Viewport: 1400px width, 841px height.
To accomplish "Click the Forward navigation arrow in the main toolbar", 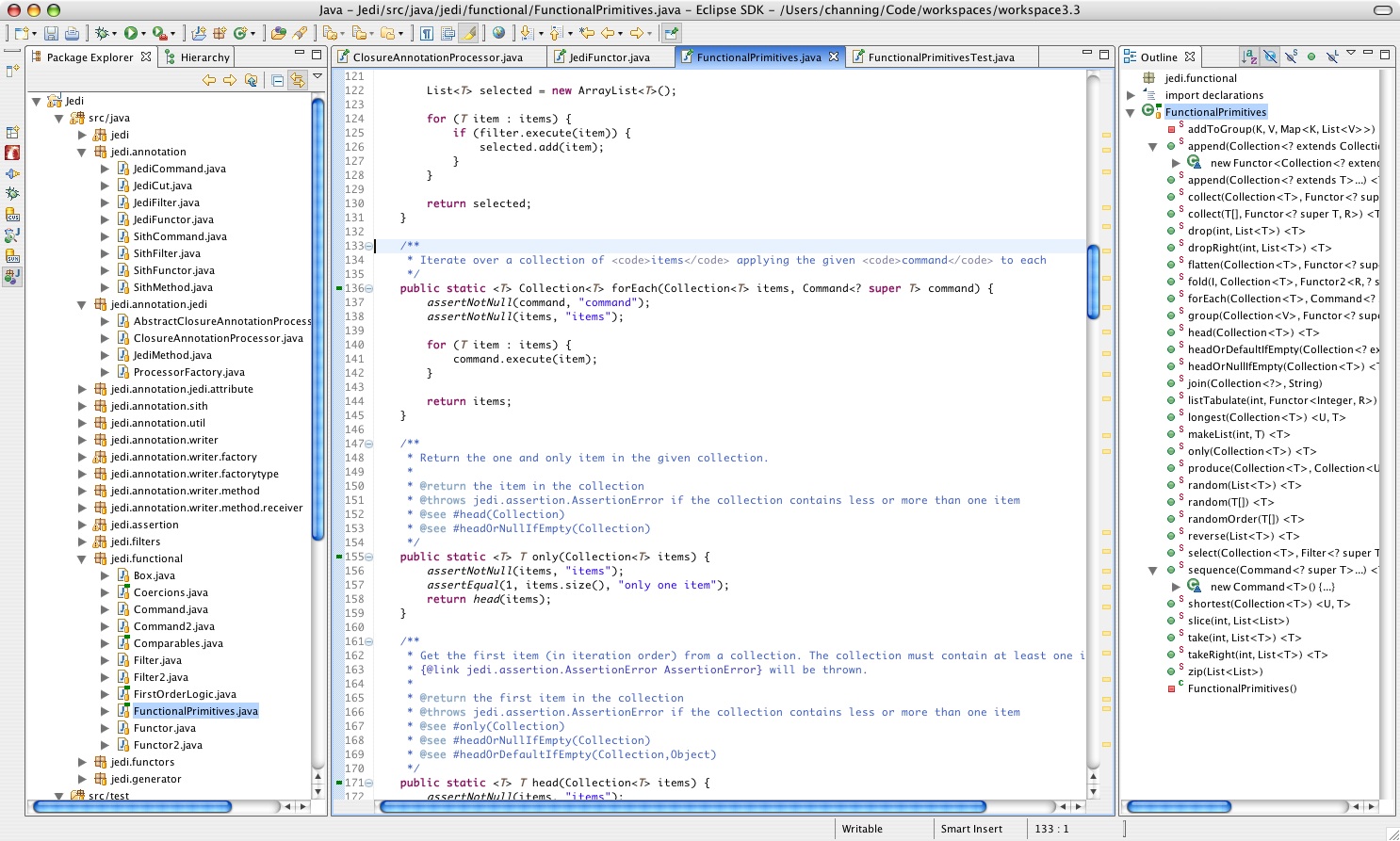I will click(637, 33).
